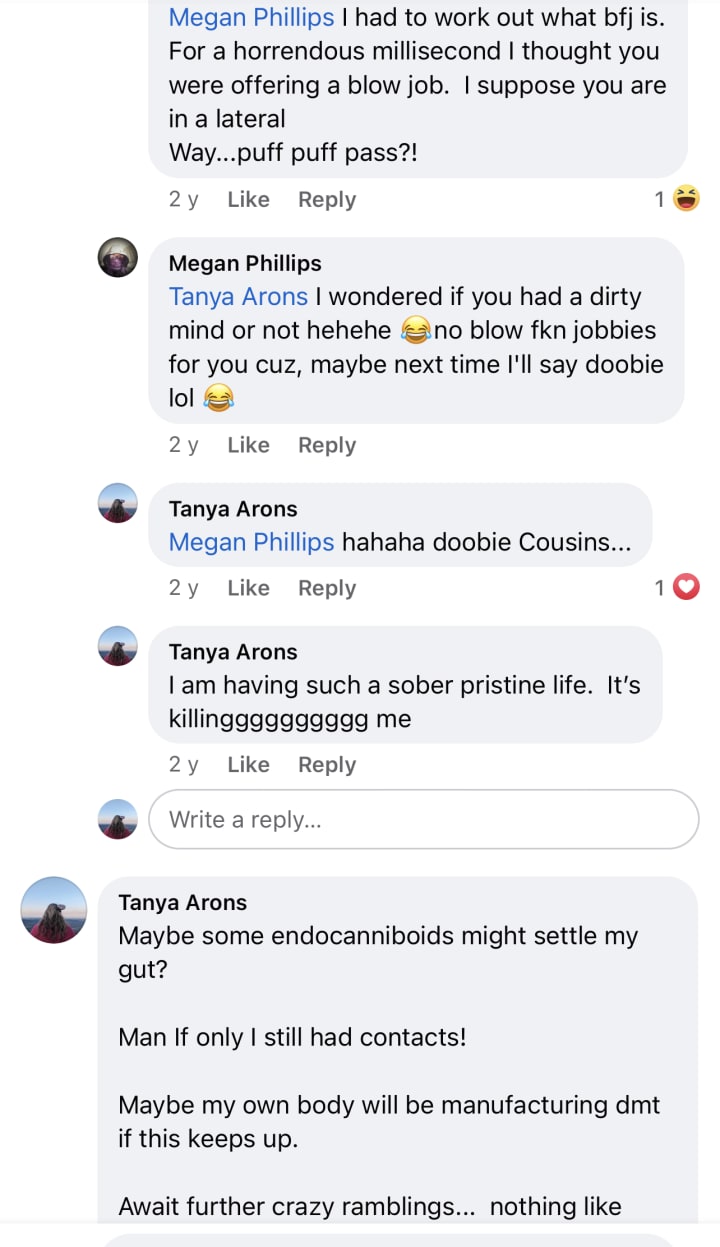Click the laughing reaction emoji icon
Image resolution: width=720 pixels, height=1247 pixels.
[686, 199]
